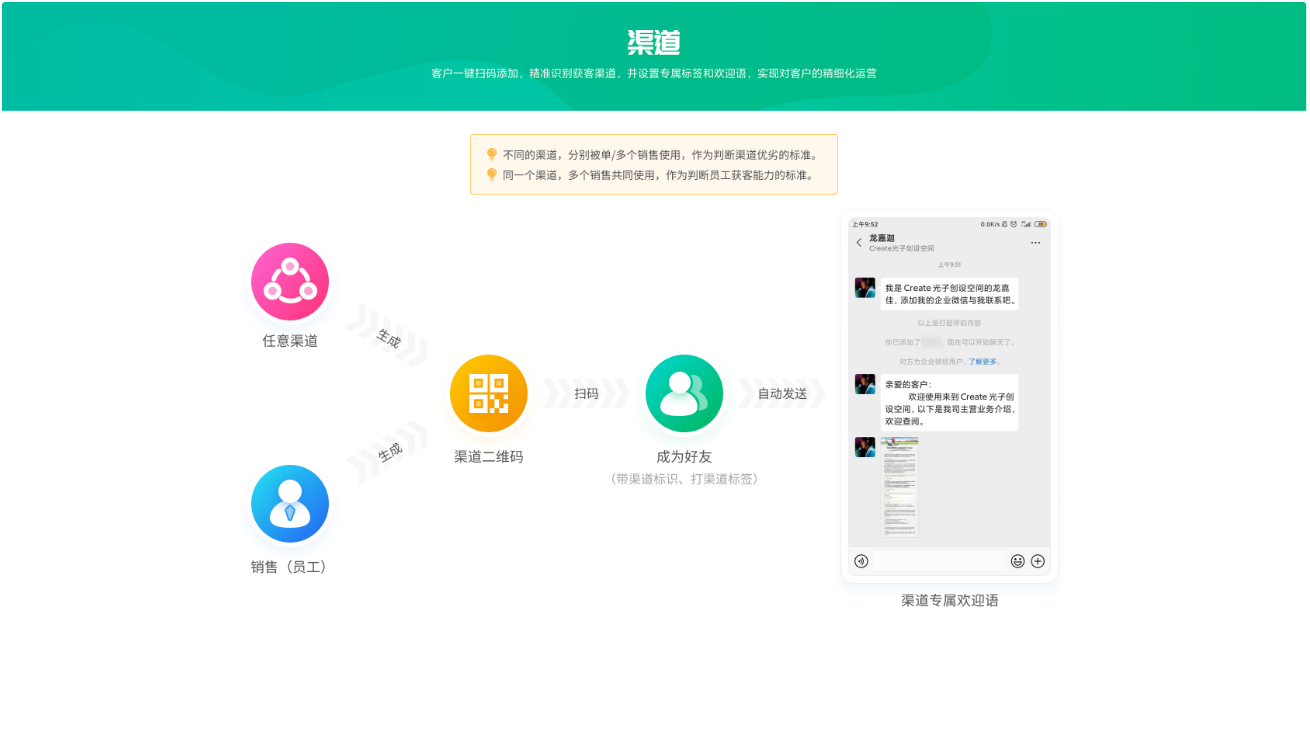This screenshot has height=755, width=1310.
Task: Click the 不同的渠道 tip text
Action: click(x=661, y=155)
